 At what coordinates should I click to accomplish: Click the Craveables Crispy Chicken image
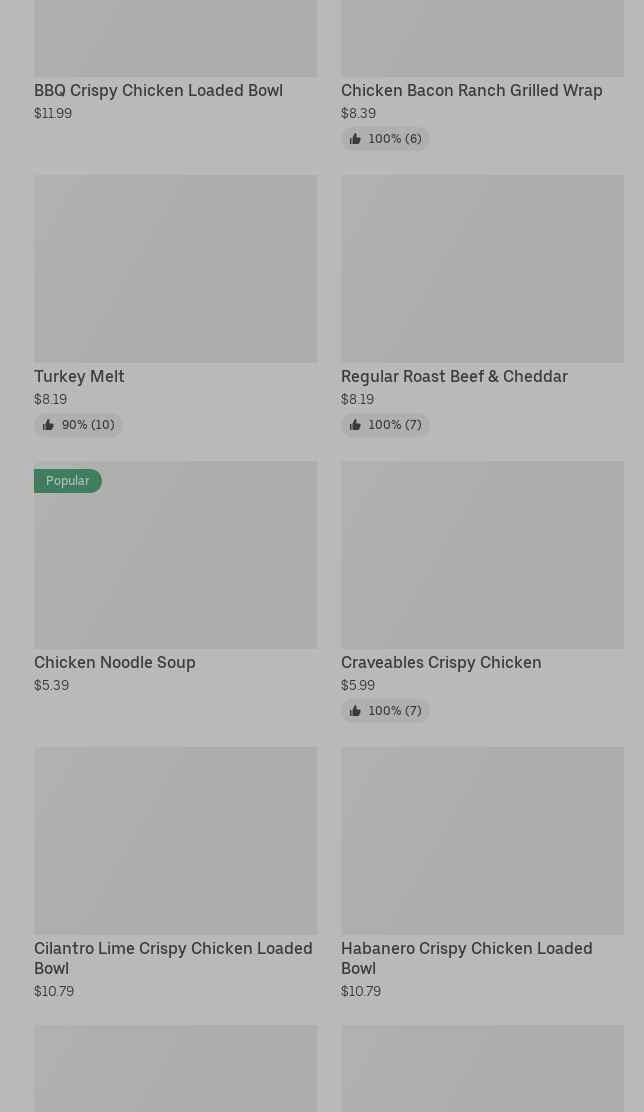click(x=482, y=554)
